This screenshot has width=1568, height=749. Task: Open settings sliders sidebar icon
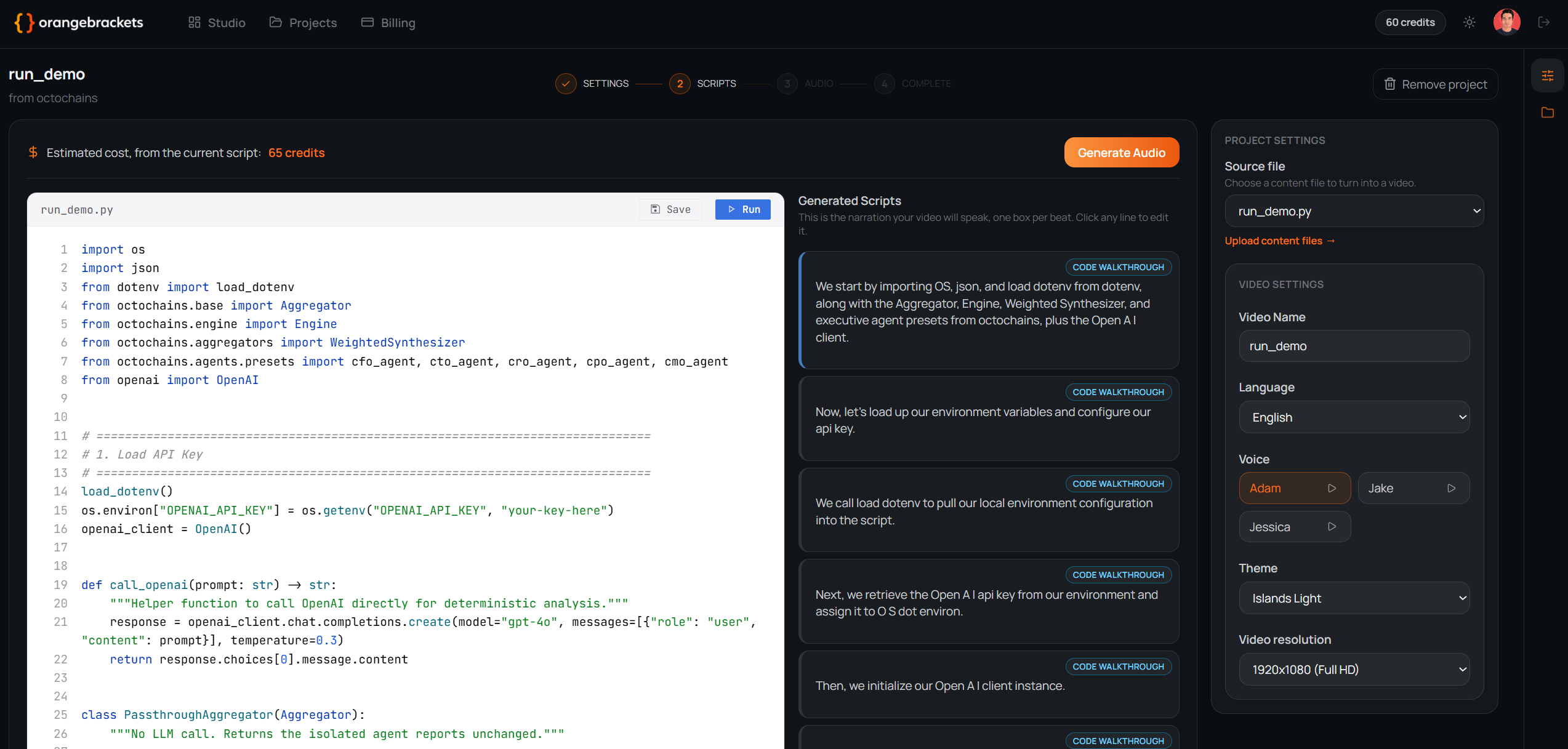[x=1548, y=76]
